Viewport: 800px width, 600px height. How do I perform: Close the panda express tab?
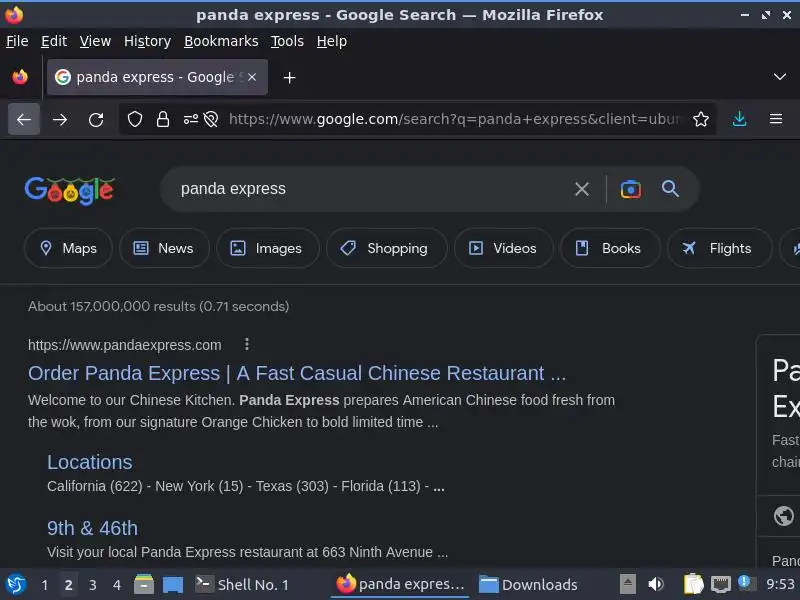point(252,77)
